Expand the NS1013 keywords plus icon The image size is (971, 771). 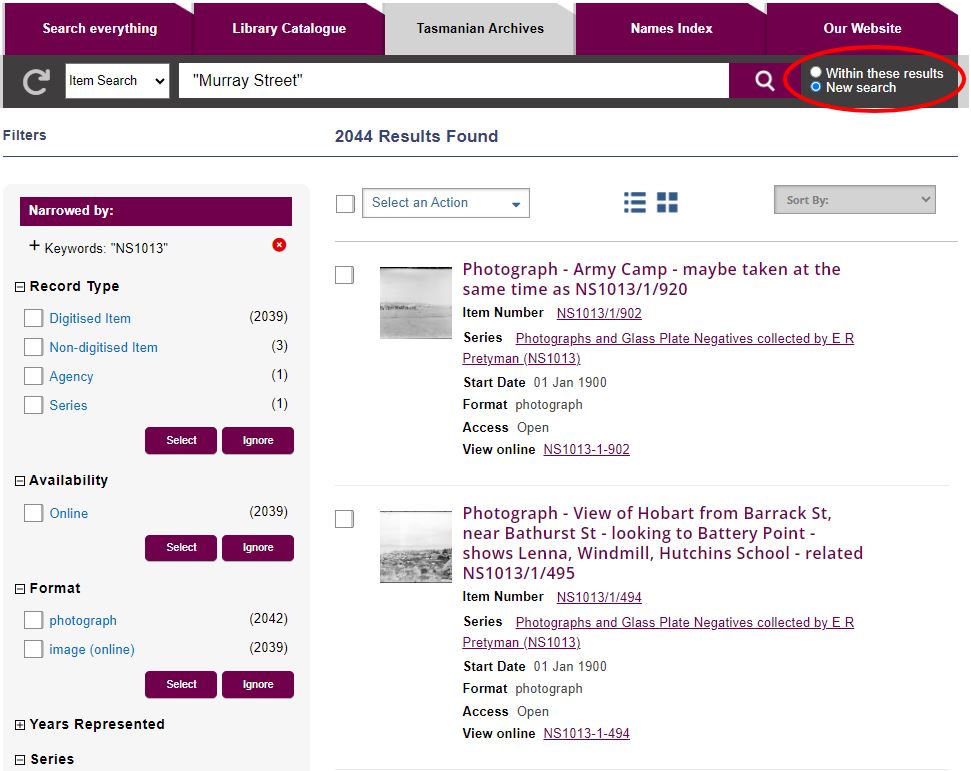click(x=35, y=246)
